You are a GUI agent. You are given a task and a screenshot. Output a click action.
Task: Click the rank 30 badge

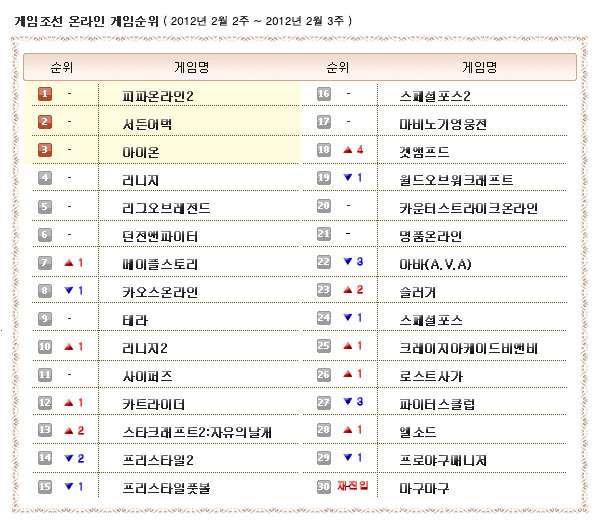pos(324,487)
